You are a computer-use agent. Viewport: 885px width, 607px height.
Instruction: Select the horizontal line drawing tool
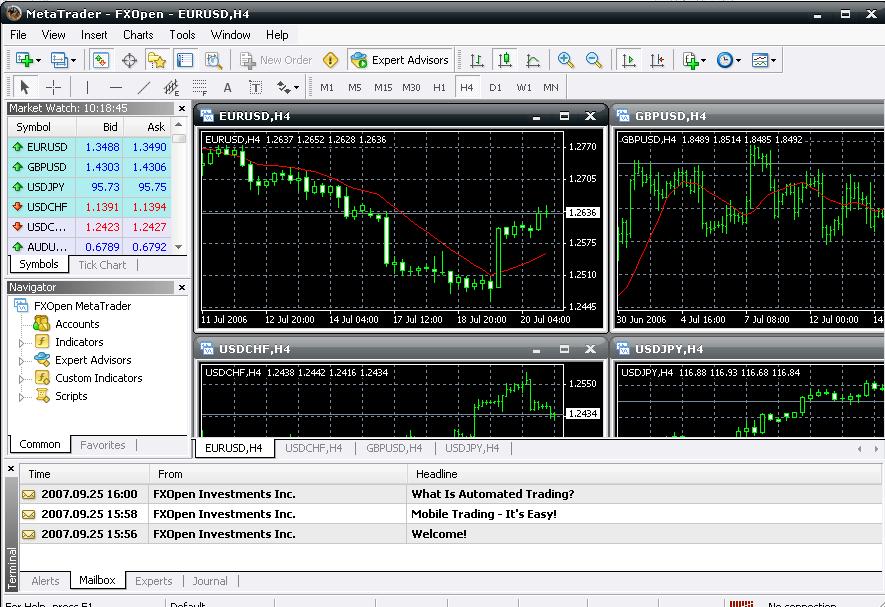click(x=114, y=87)
